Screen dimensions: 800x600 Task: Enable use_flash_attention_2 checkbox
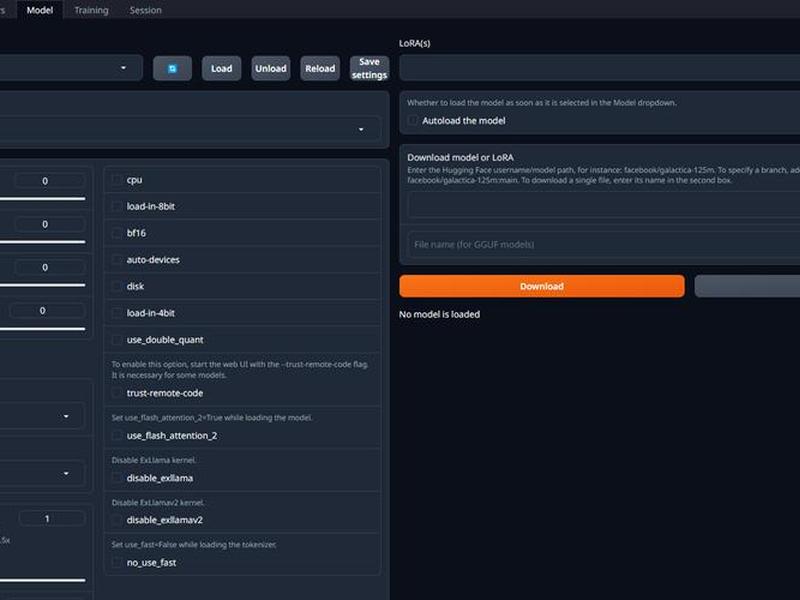117,436
